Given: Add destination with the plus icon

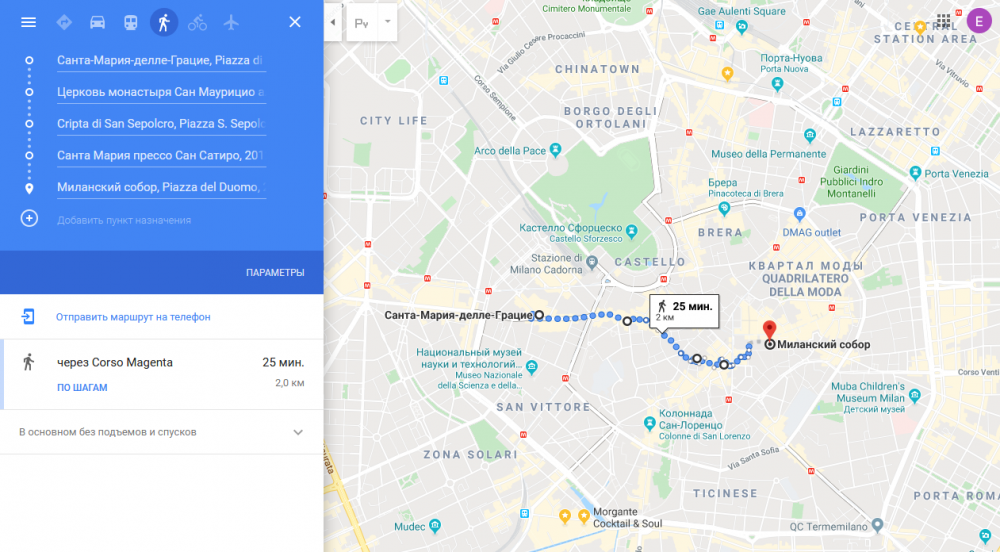Looking at the screenshot, I should (x=29, y=219).
